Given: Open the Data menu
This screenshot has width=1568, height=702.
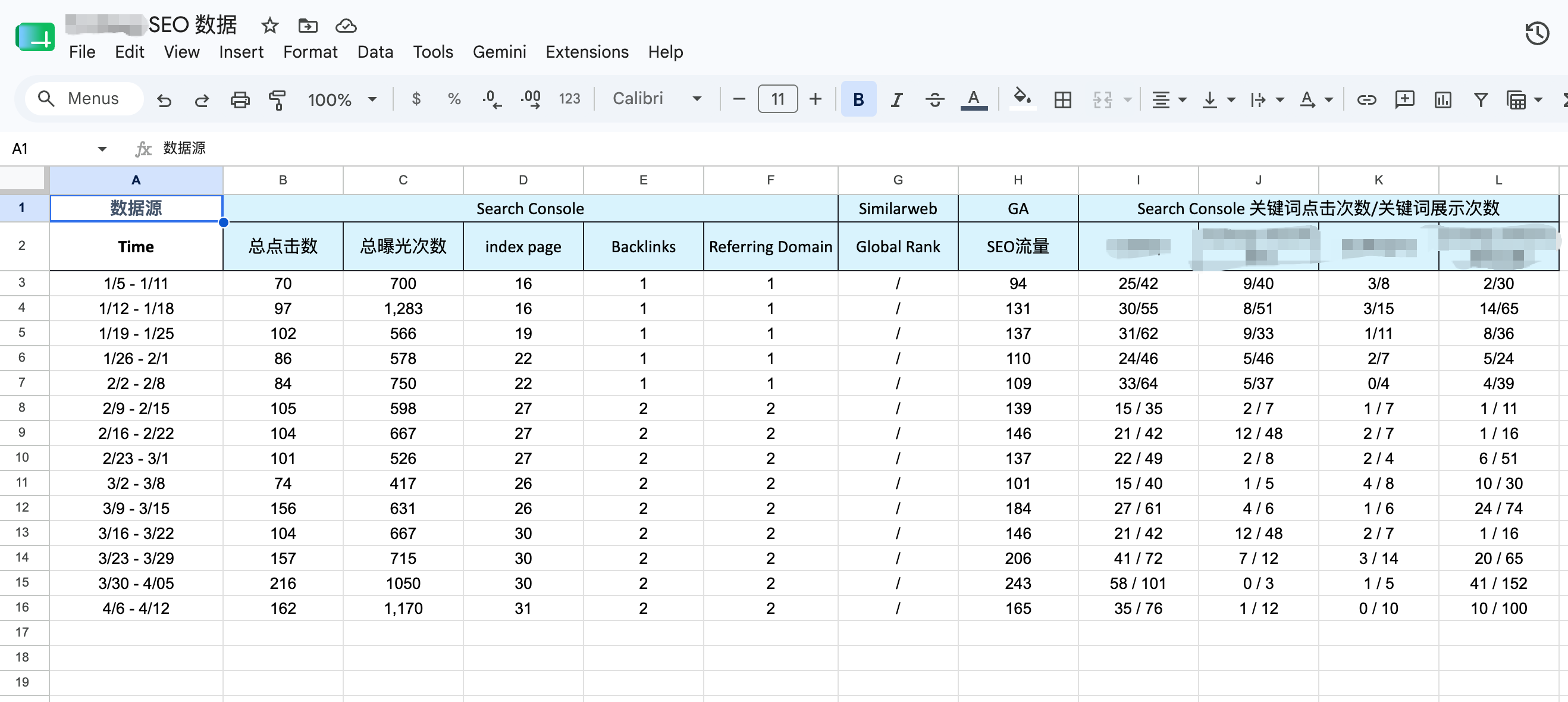Looking at the screenshot, I should click(x=375, y=52).
